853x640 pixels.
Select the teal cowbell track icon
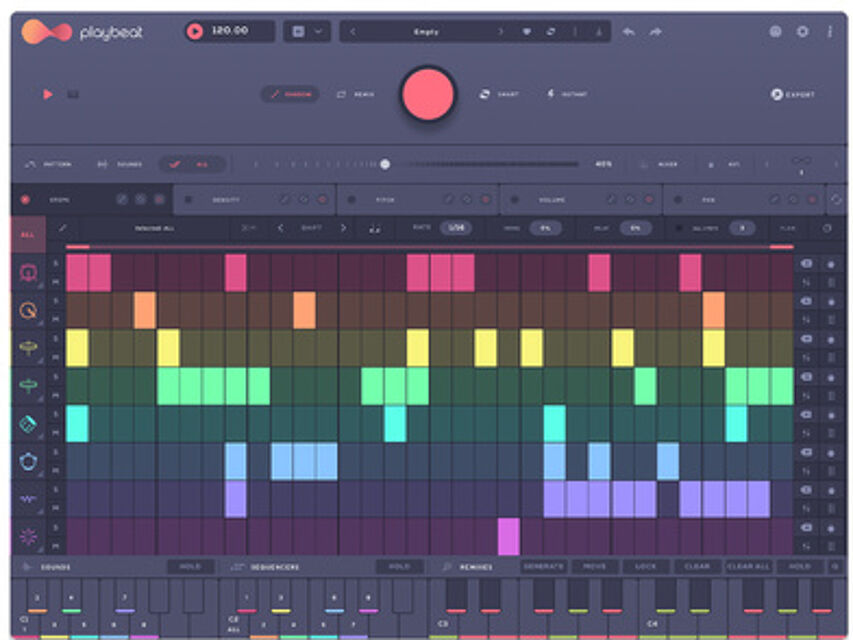[29, 424]
